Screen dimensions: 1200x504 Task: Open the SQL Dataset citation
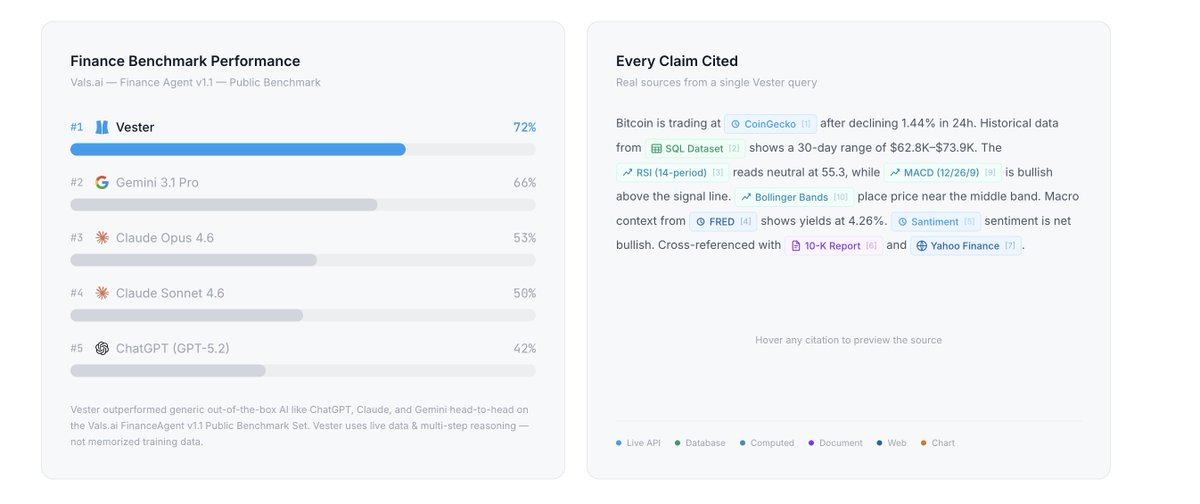(x=695, y=149)
